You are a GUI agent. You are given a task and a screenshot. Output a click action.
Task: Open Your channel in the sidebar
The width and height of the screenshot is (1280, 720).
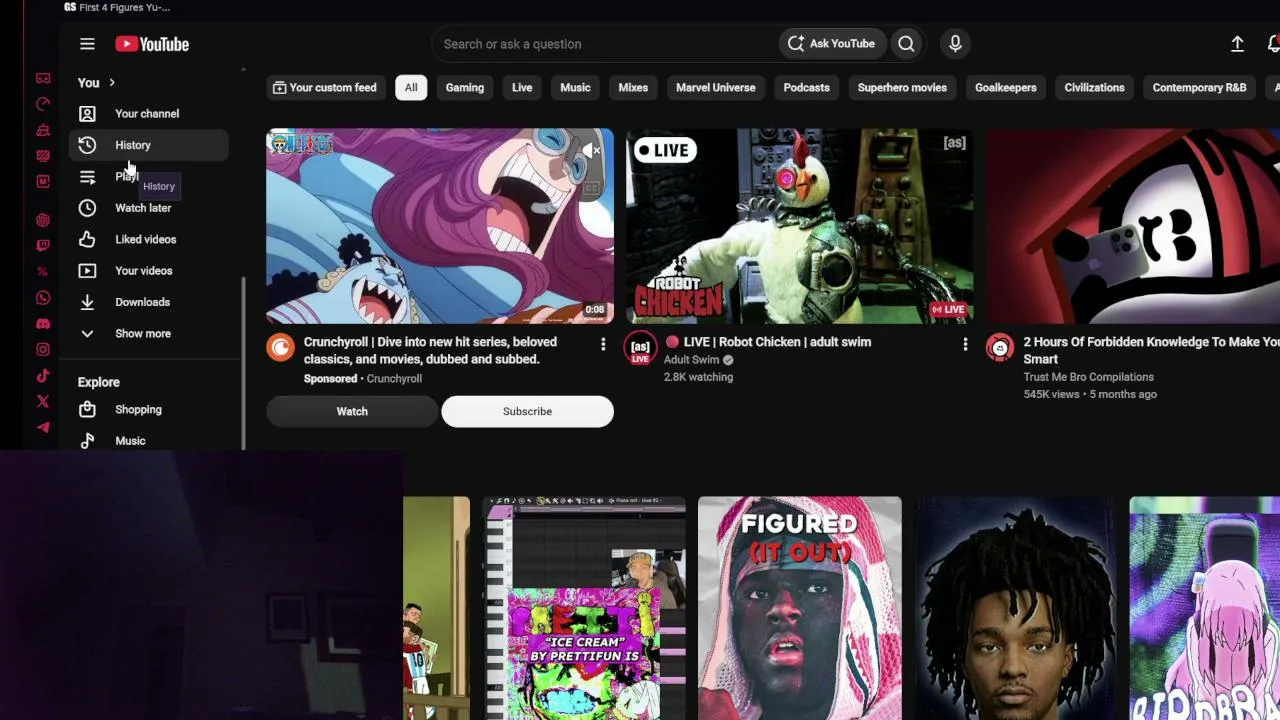point(148,114)
